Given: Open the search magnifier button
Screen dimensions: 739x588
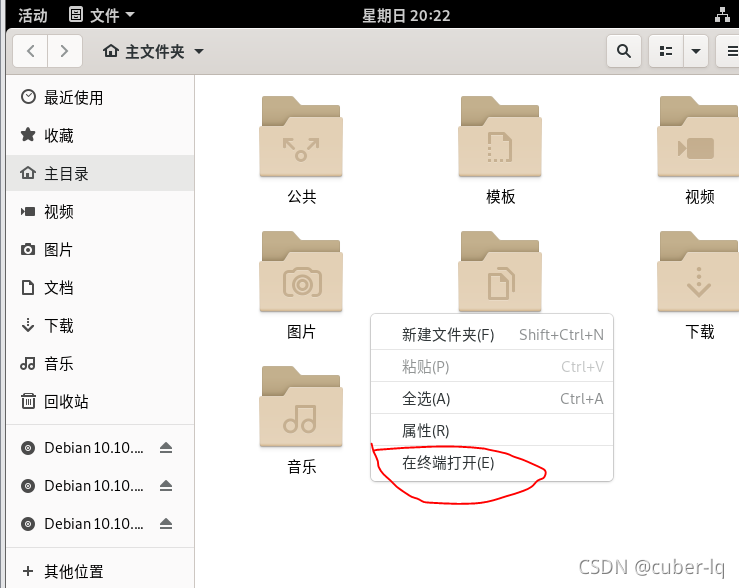Looking at the screenshot, I should [624, 51].
